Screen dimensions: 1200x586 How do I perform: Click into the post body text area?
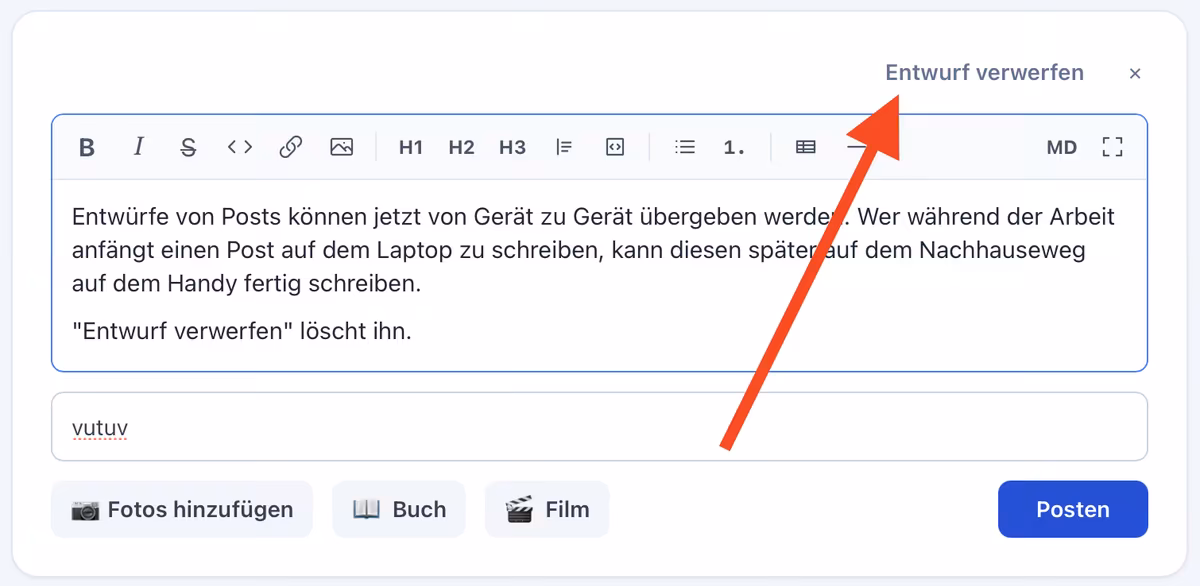tap(599, 275)
